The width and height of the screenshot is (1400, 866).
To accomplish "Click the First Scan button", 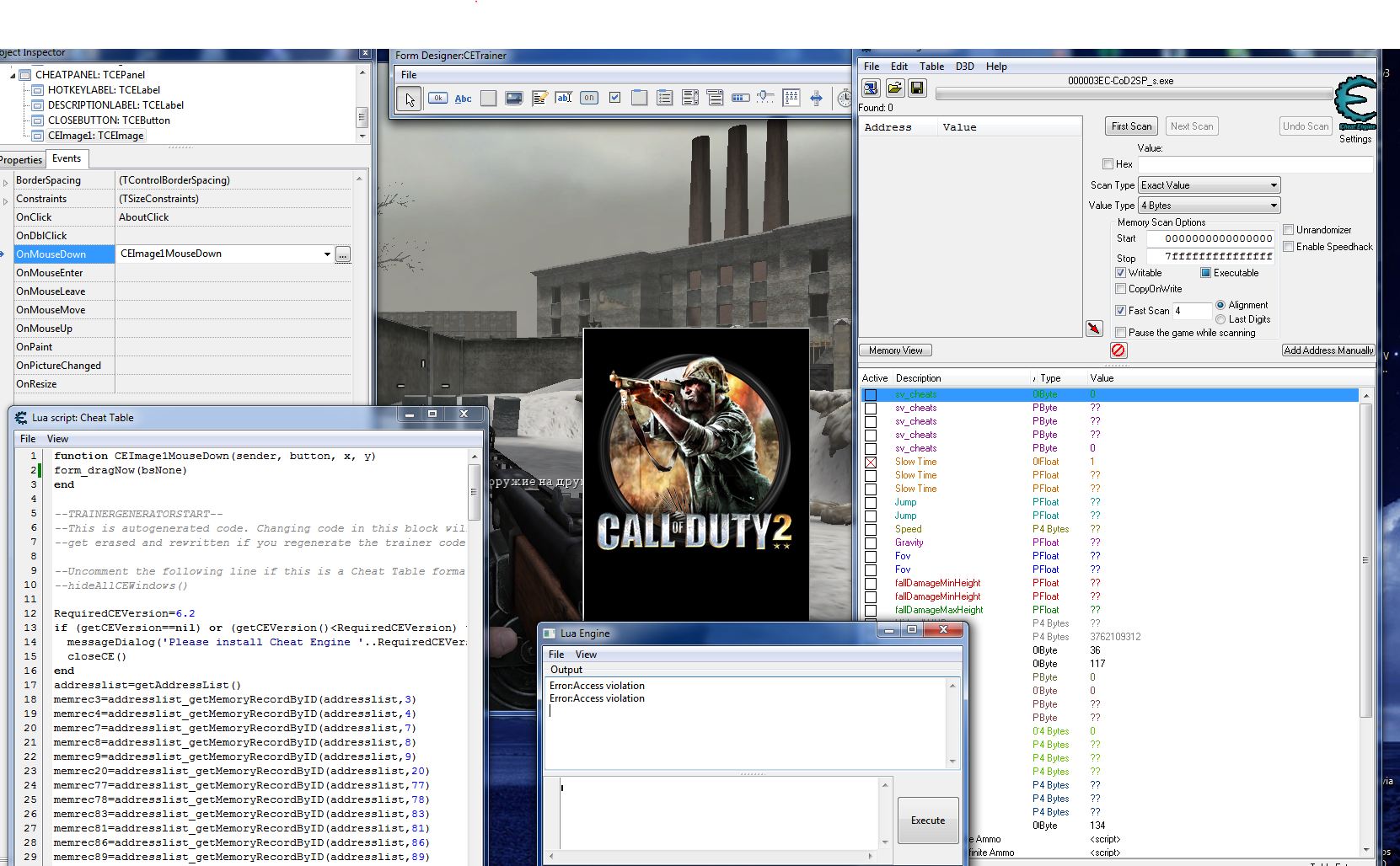I will [1131, 126].
